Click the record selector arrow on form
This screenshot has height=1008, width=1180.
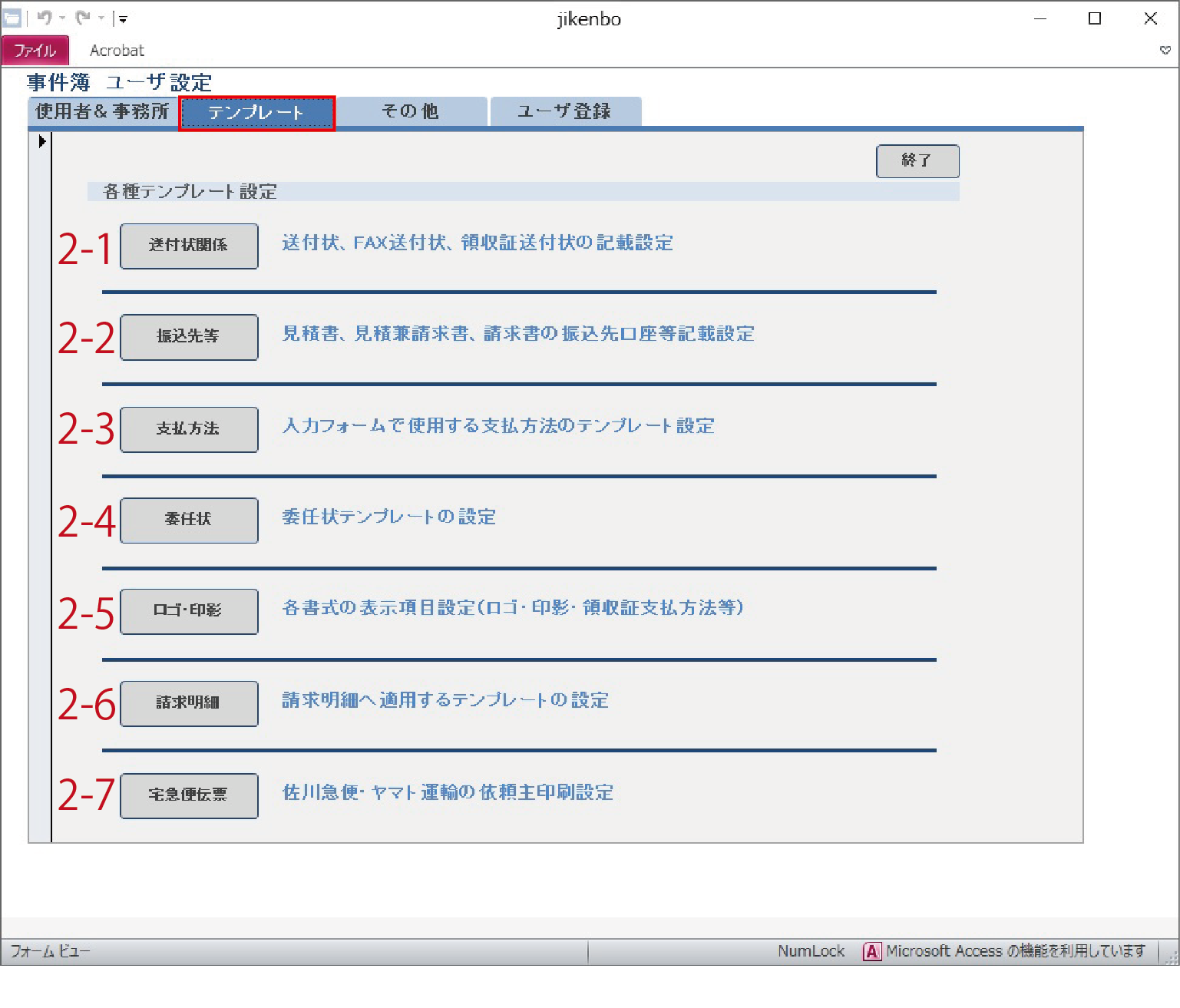click(x=42, y=141)
